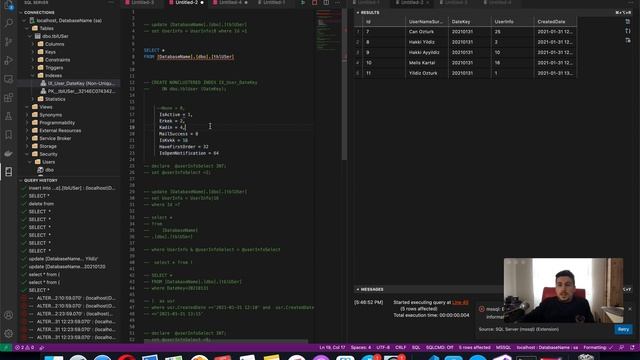The image size is (640, 360).
Task: Change connection via localhost : DatabaseName status
Action: tap(547, 348)
